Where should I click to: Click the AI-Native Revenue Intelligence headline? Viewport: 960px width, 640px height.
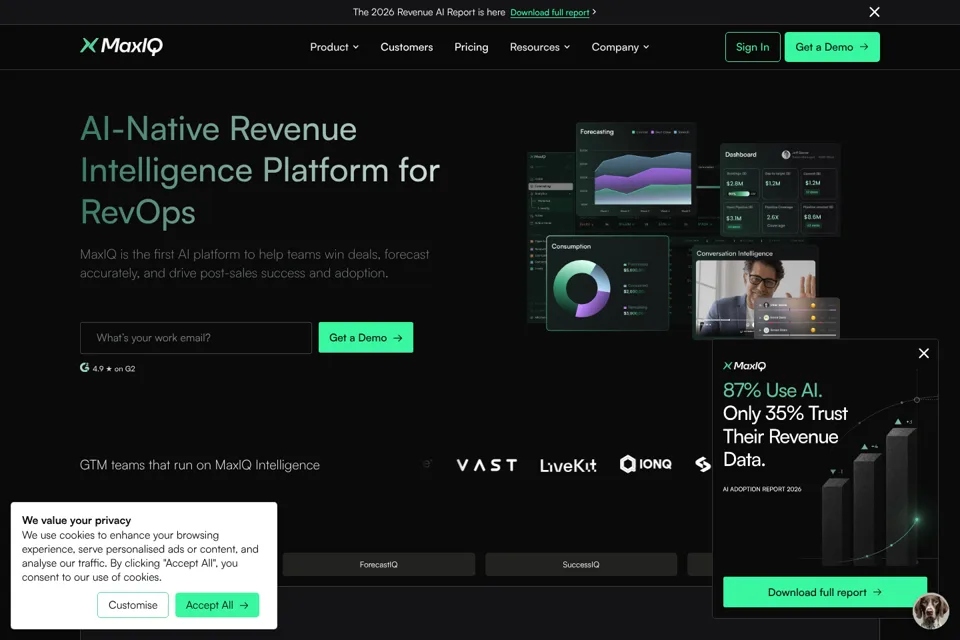[x=260, y=170]
